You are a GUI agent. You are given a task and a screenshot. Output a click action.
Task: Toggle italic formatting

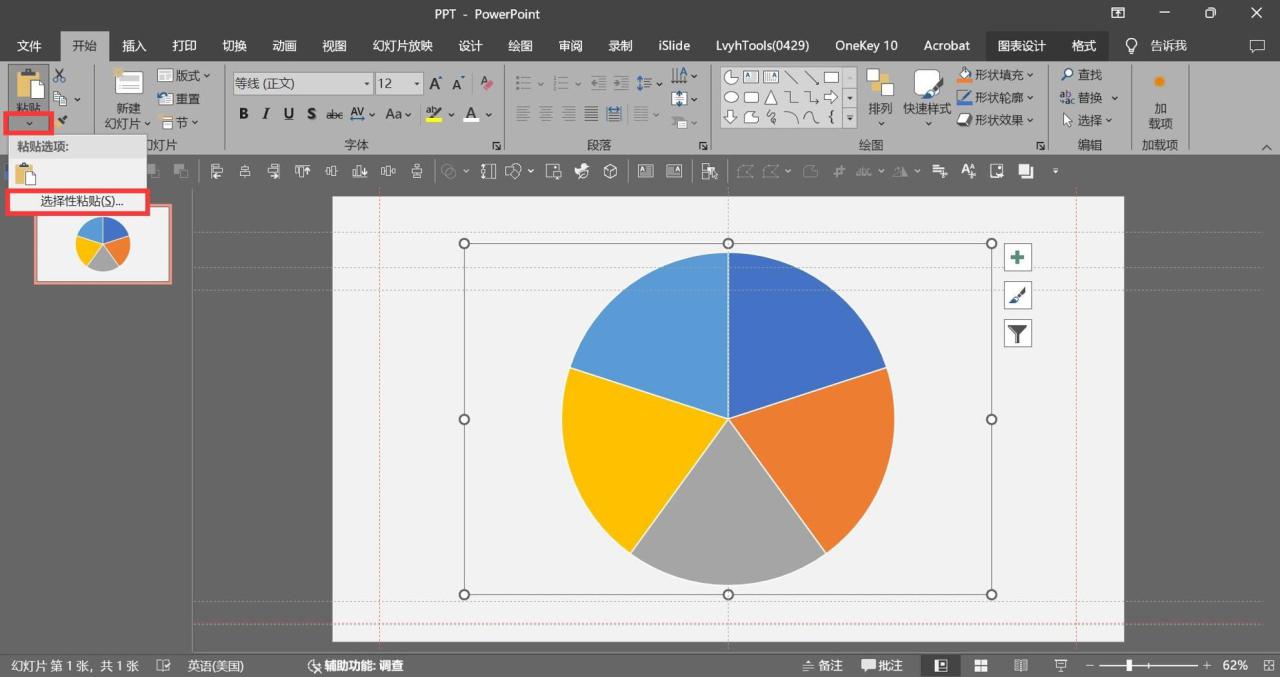click(x=266, y=114)
